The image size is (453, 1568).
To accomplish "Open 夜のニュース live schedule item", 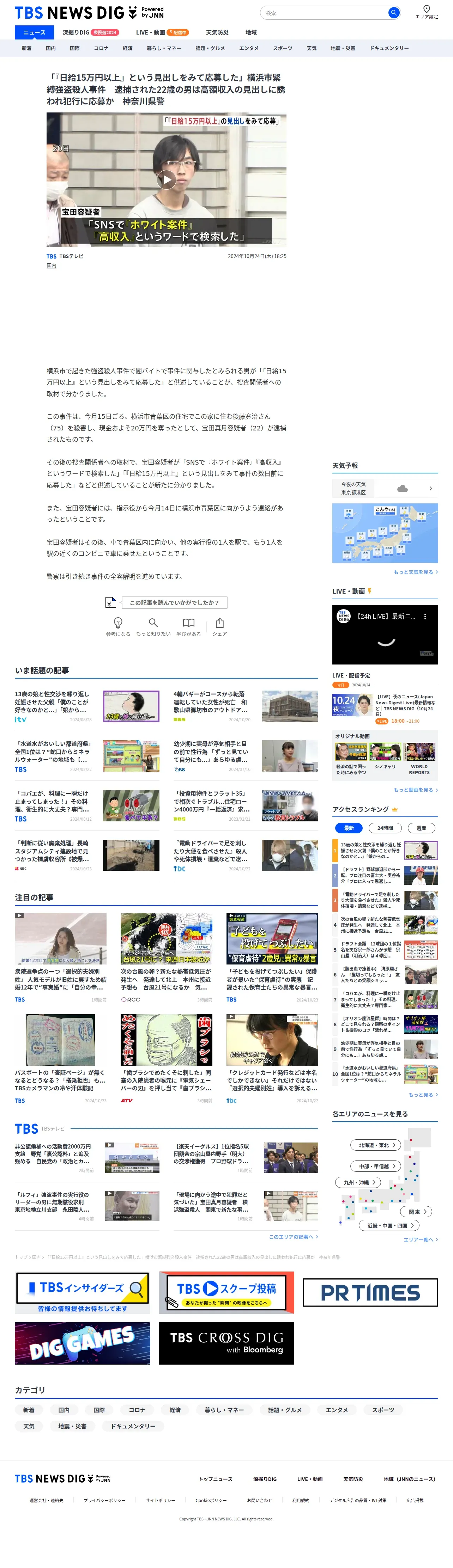I will coord(385,709).
